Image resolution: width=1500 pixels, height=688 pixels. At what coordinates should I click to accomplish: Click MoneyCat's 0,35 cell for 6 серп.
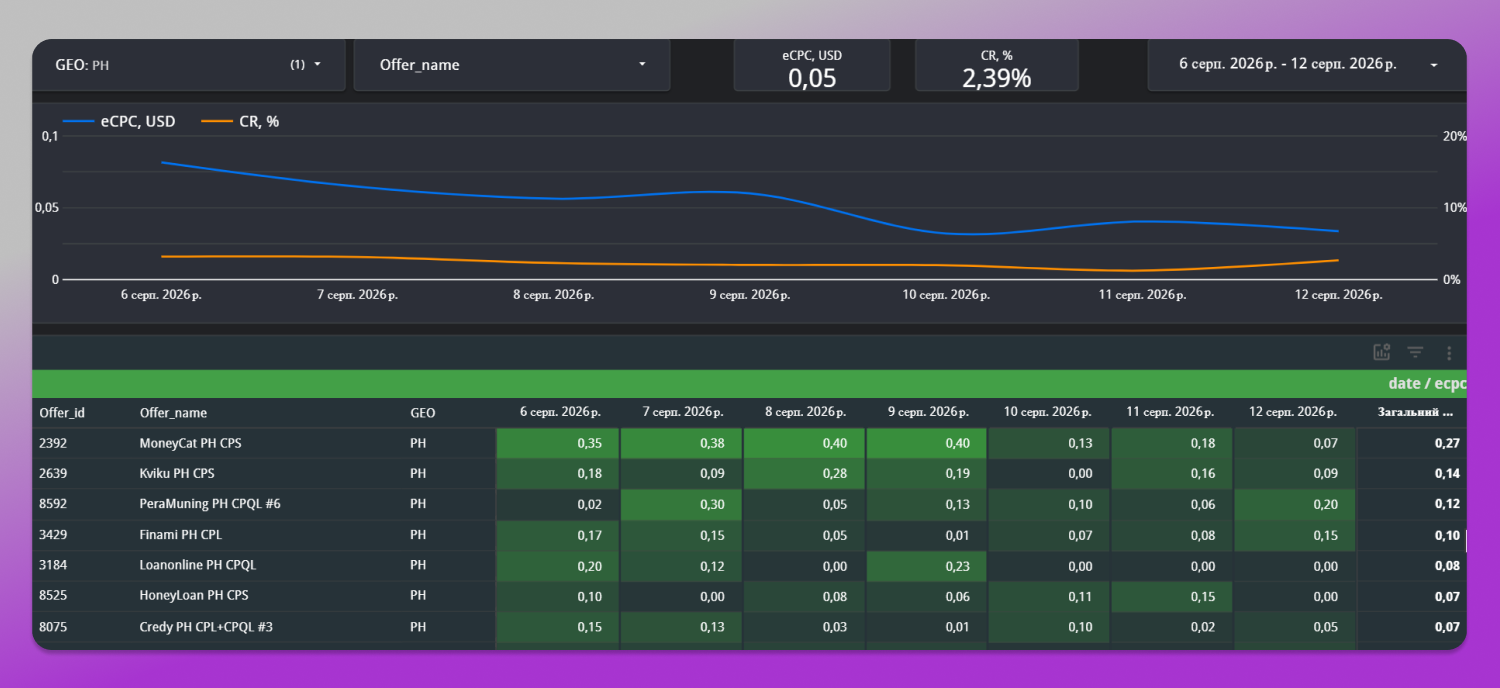[x=557, y=443]
